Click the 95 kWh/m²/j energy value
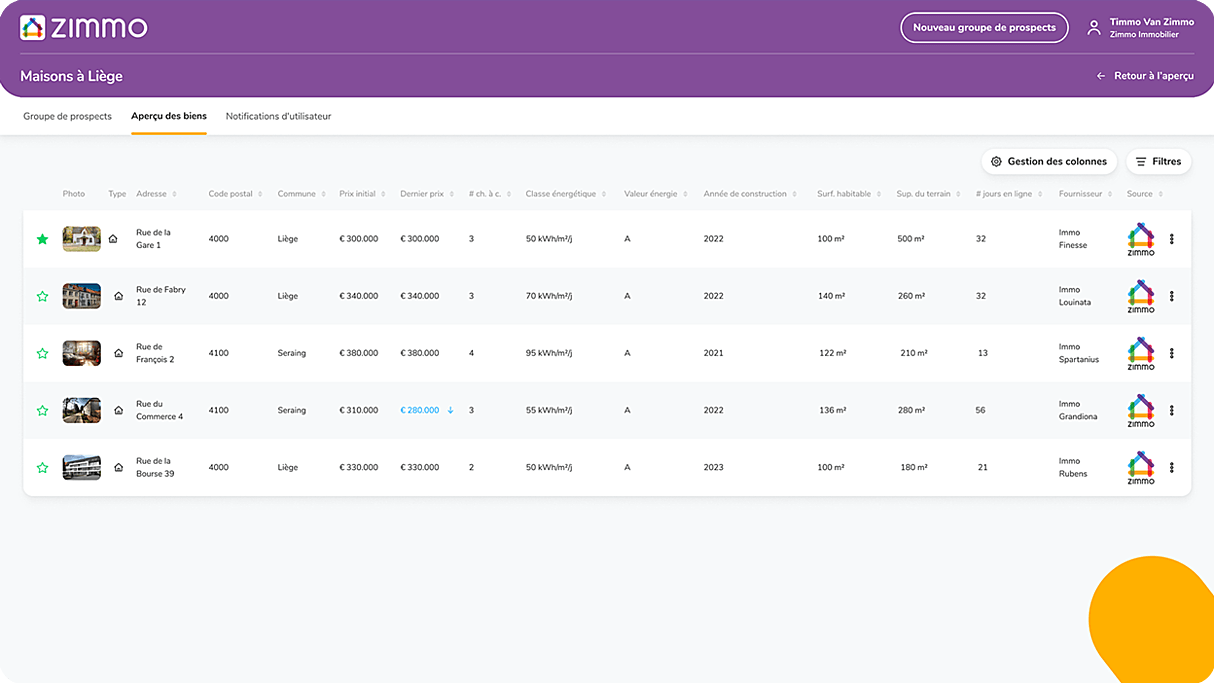1214x683 pixels. click(x=549, y=353)
